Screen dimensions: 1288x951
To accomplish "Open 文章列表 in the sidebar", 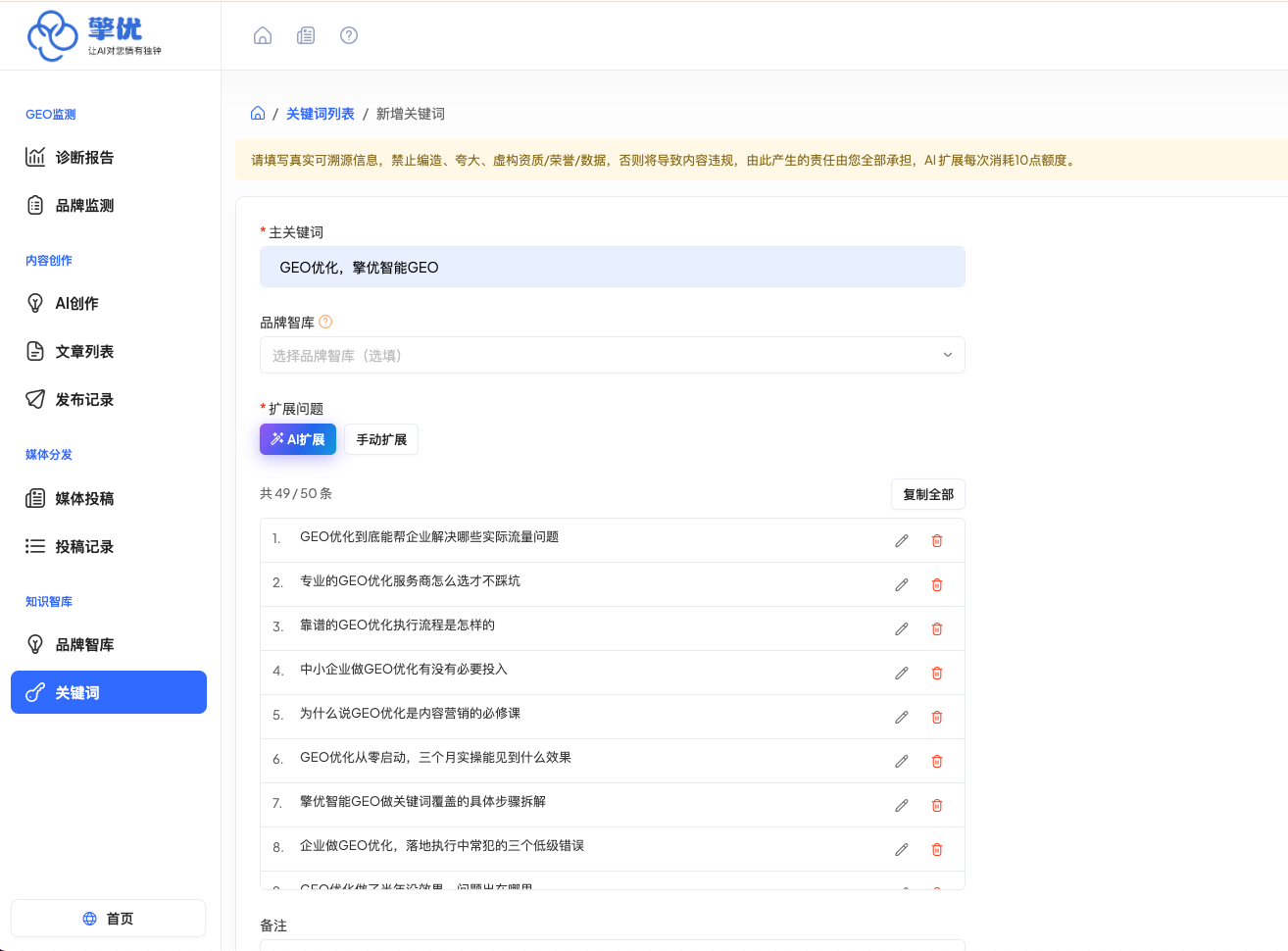I will (109, 351).
